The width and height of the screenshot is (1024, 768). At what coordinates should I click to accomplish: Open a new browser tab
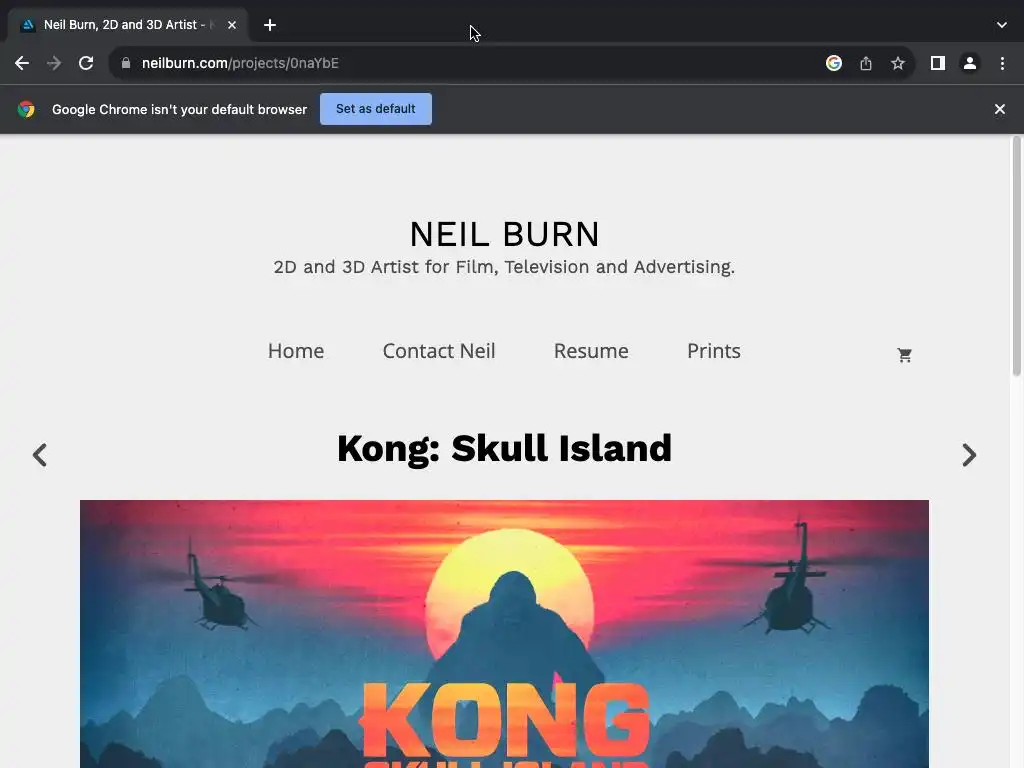pos(270,25)
